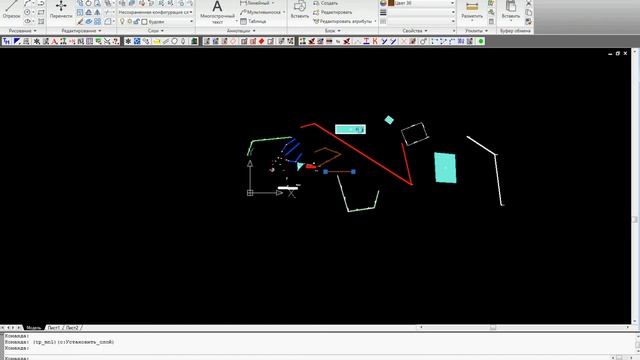Select the Отрезок line tool
Screen dimensions: 640x360
tap(11, 10)
